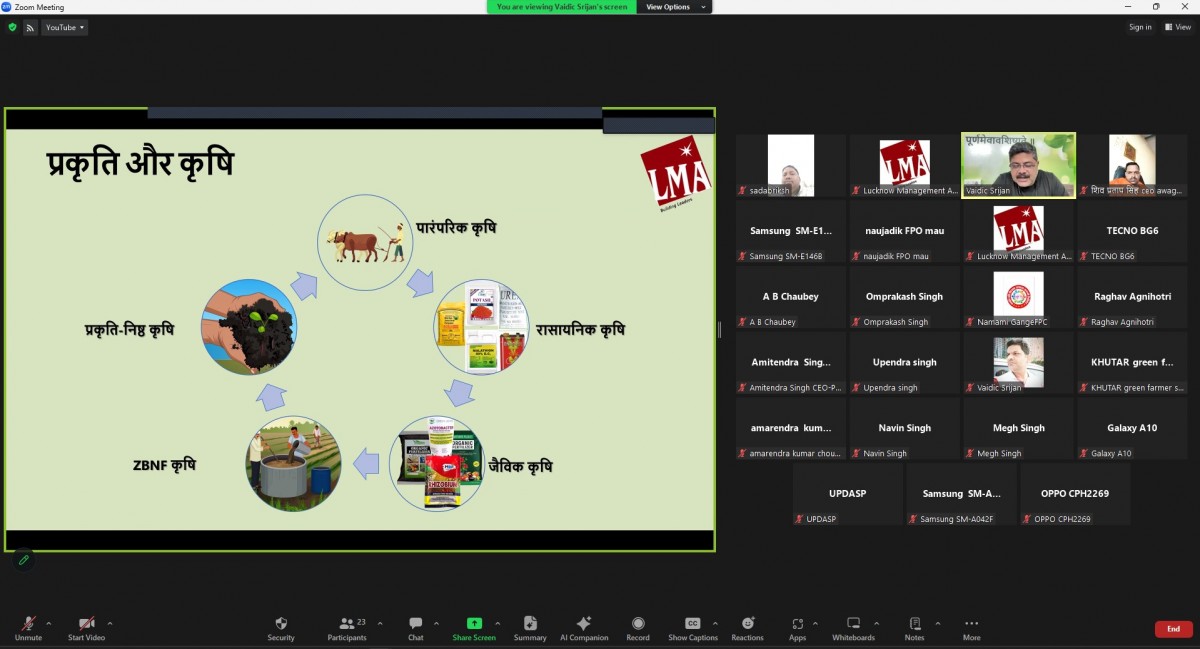Expand the arrow beside Share Screen
Screen dimensions: 1200x649
tap(497, 623)
